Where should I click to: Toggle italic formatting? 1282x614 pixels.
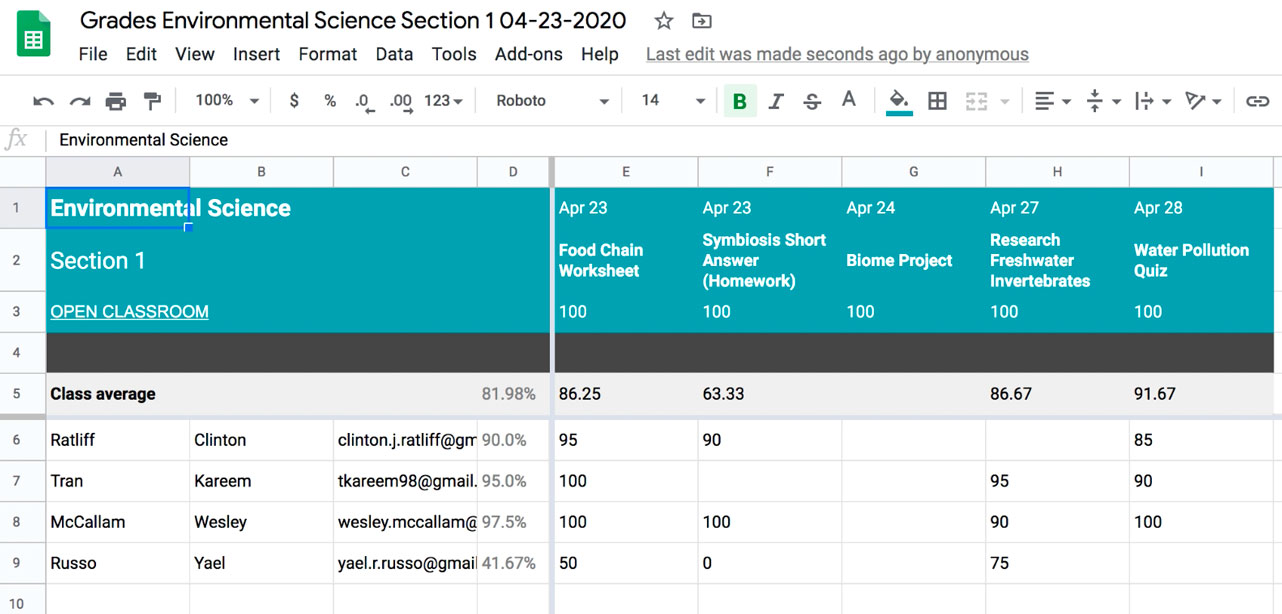pos(778,100)
